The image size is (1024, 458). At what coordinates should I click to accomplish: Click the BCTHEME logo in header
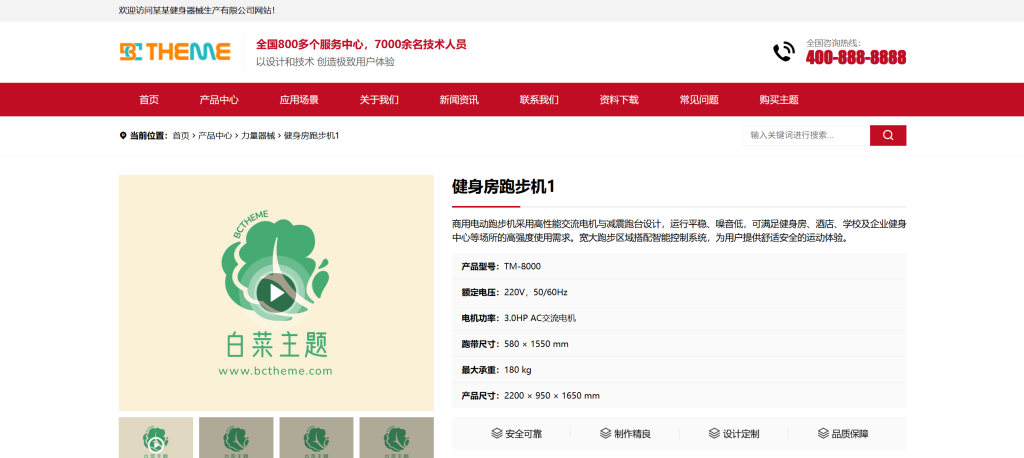[x=175, y=52]
